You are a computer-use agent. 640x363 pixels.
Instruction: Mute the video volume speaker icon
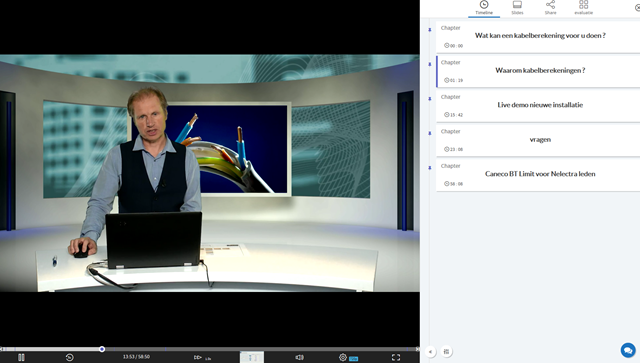[299, 357]
